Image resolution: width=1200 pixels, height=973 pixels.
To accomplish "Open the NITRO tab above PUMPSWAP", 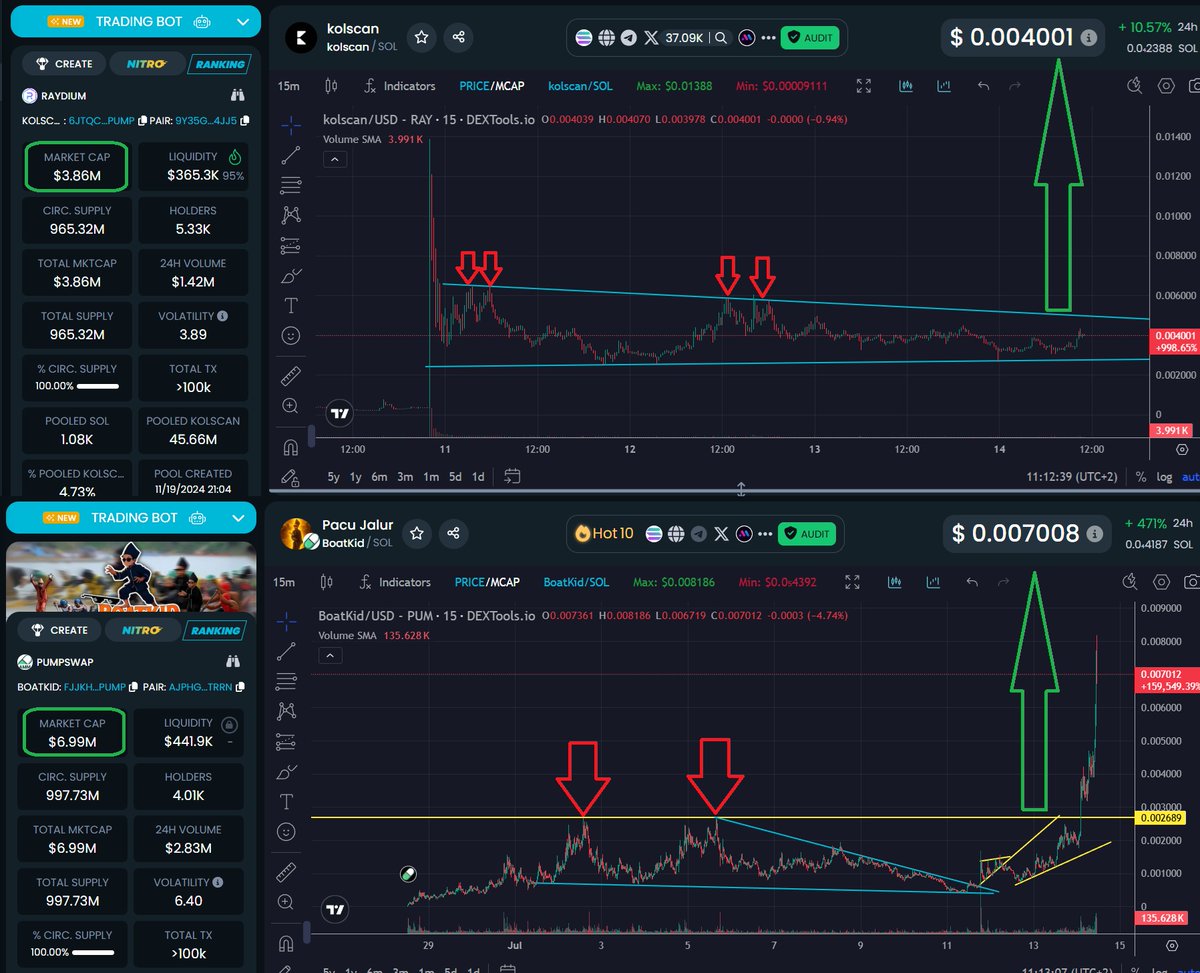I will 141,630.
